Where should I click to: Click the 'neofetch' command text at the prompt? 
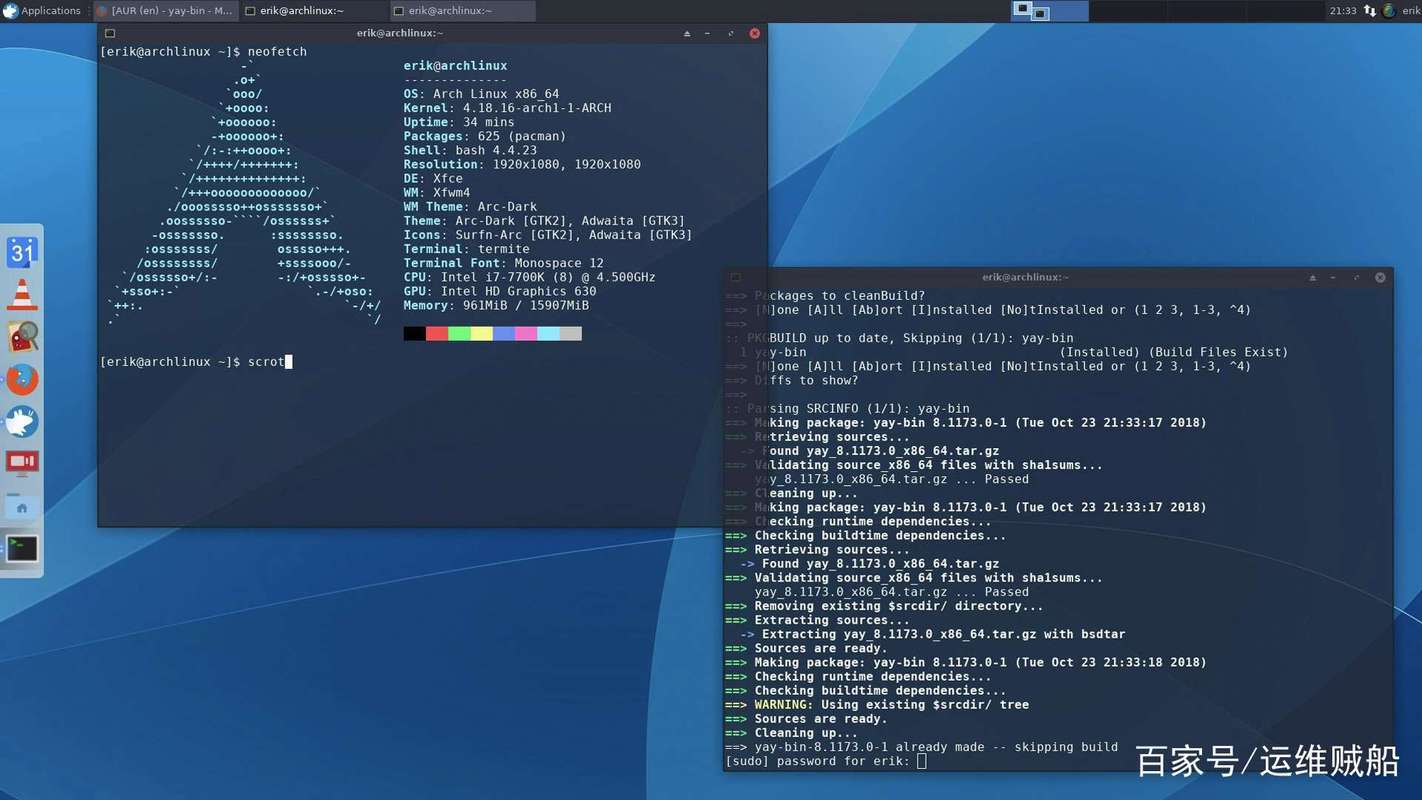[277, 52]
